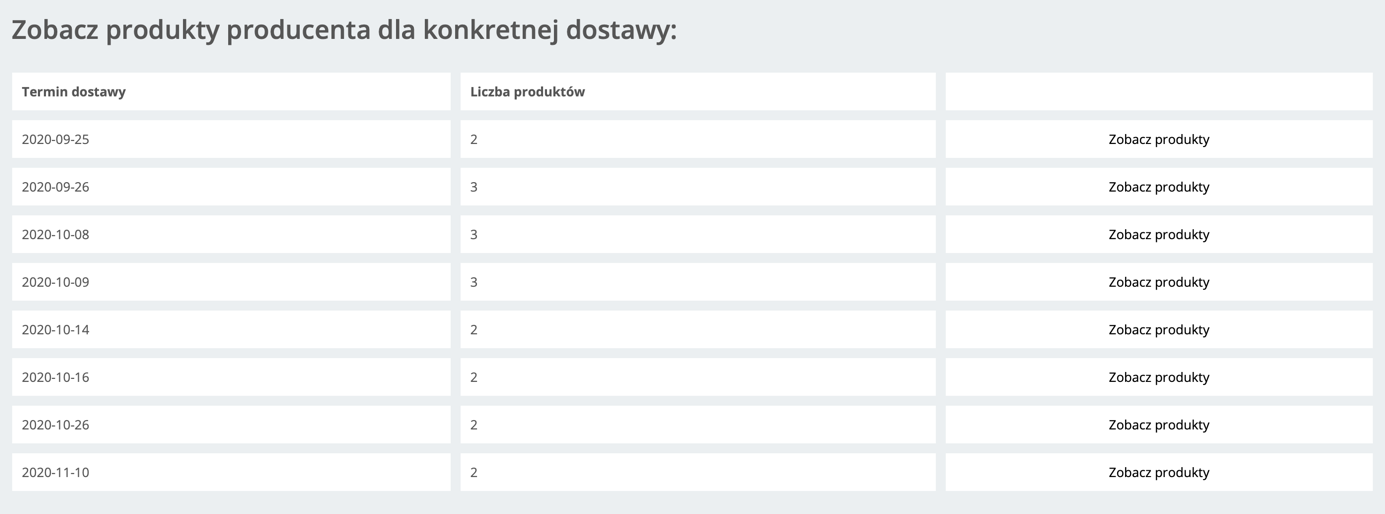Open Zobacz produkty for 2020-10-09 delivery
This screenshot has width=1385, height=514.
point(1159,282)
